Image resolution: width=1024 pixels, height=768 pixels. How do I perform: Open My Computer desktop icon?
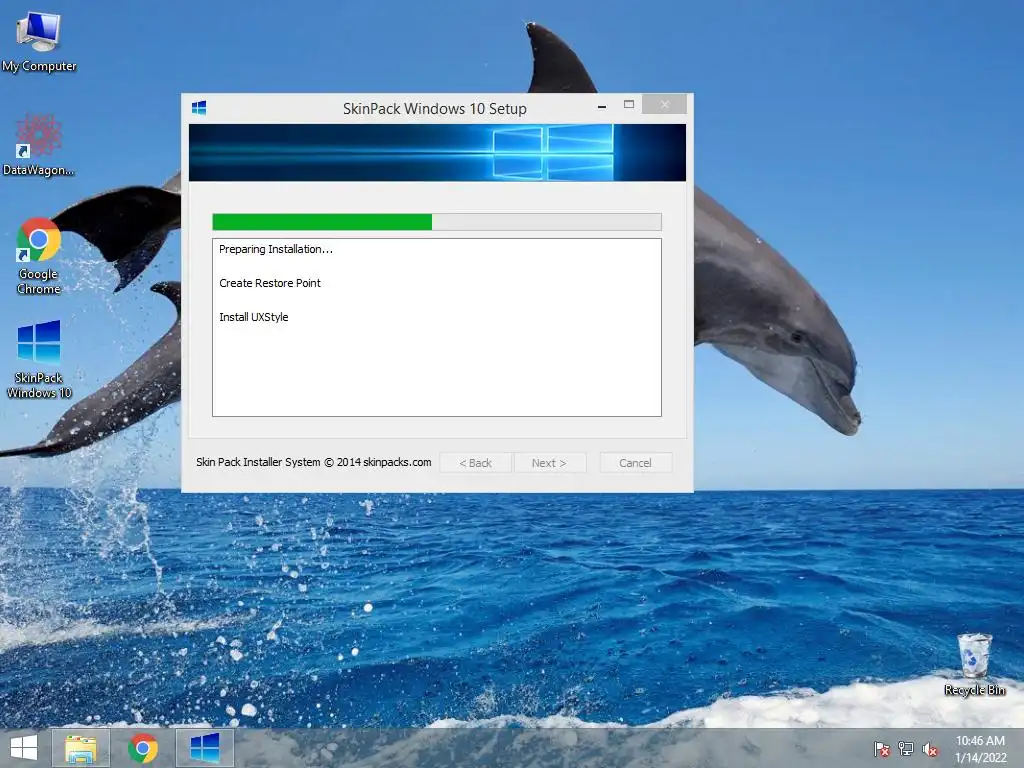click(x=39, y=42)
